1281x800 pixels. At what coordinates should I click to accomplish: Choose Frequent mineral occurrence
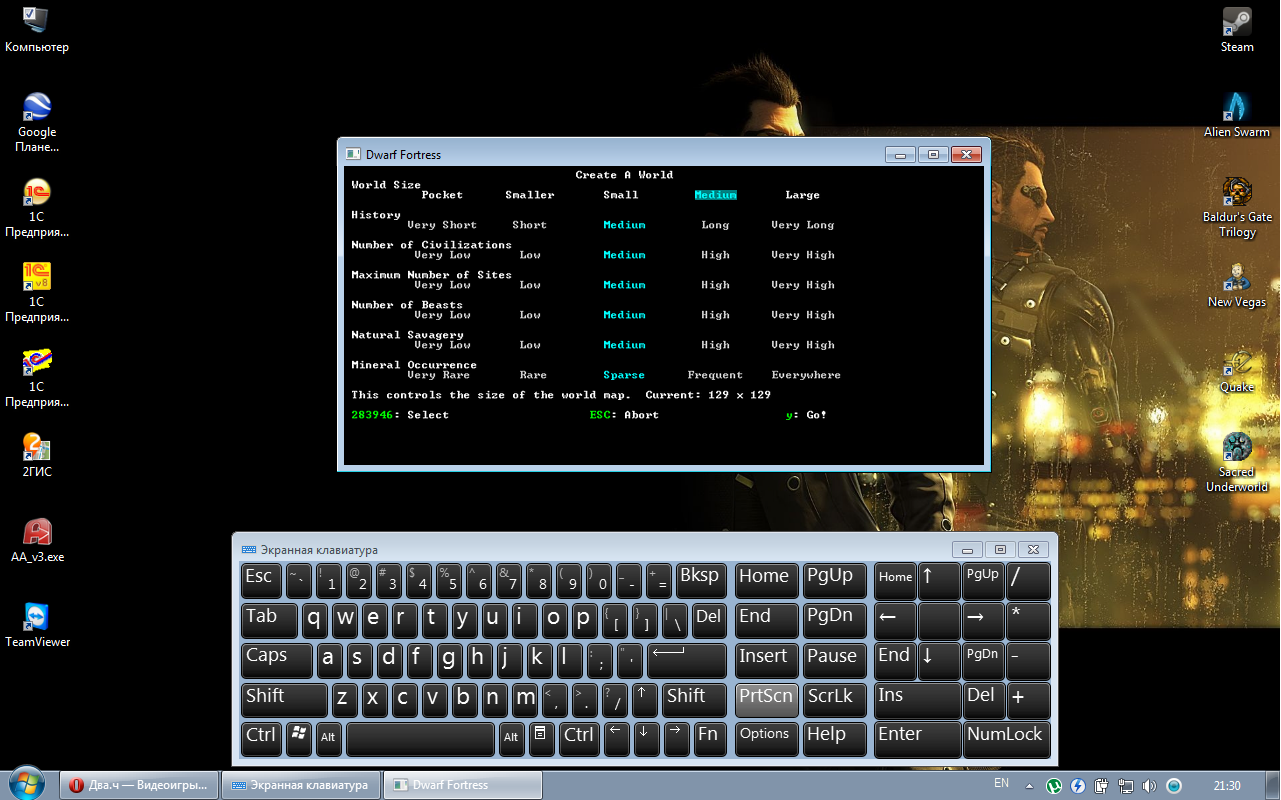(x=715, y=375)
